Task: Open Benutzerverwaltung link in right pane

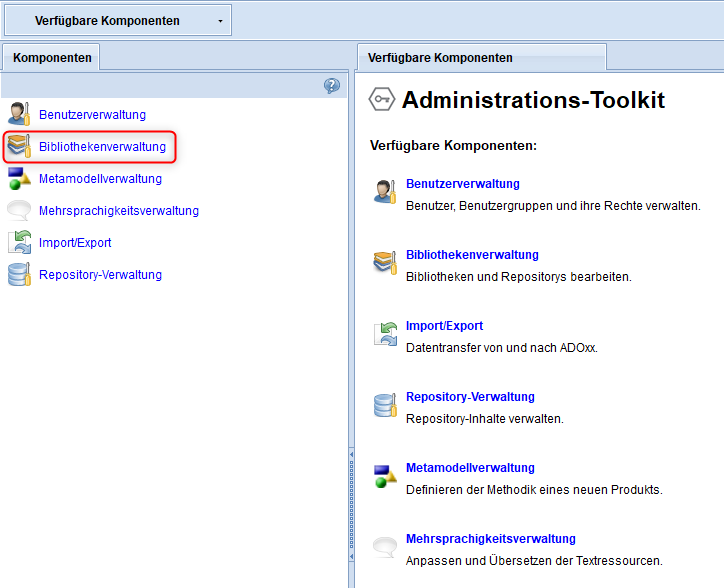Action: coord(463,183)
